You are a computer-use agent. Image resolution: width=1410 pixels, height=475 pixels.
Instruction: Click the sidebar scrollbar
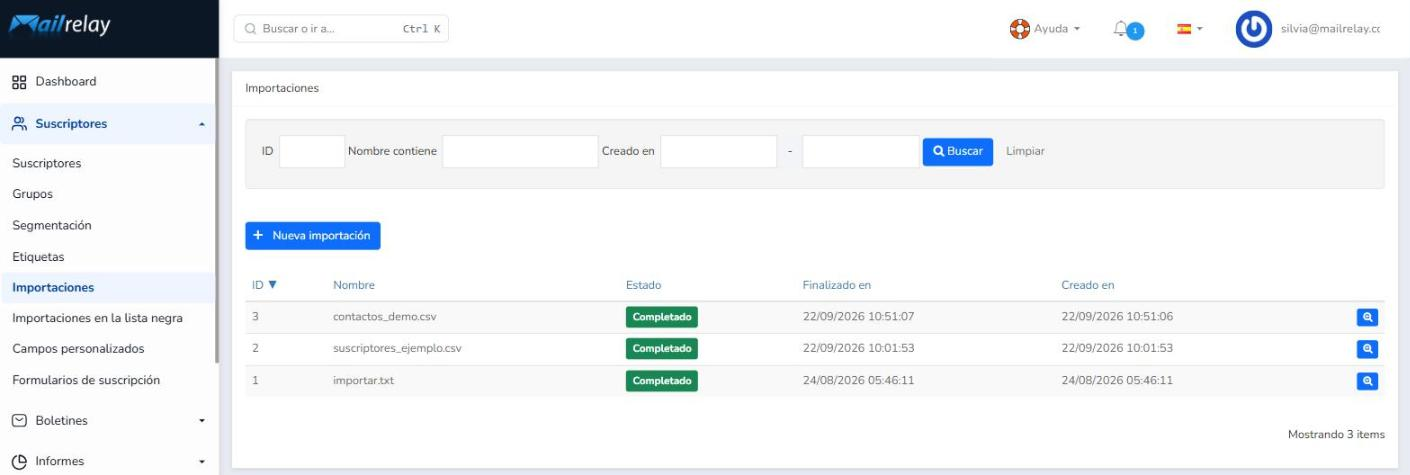click(217, 210)
